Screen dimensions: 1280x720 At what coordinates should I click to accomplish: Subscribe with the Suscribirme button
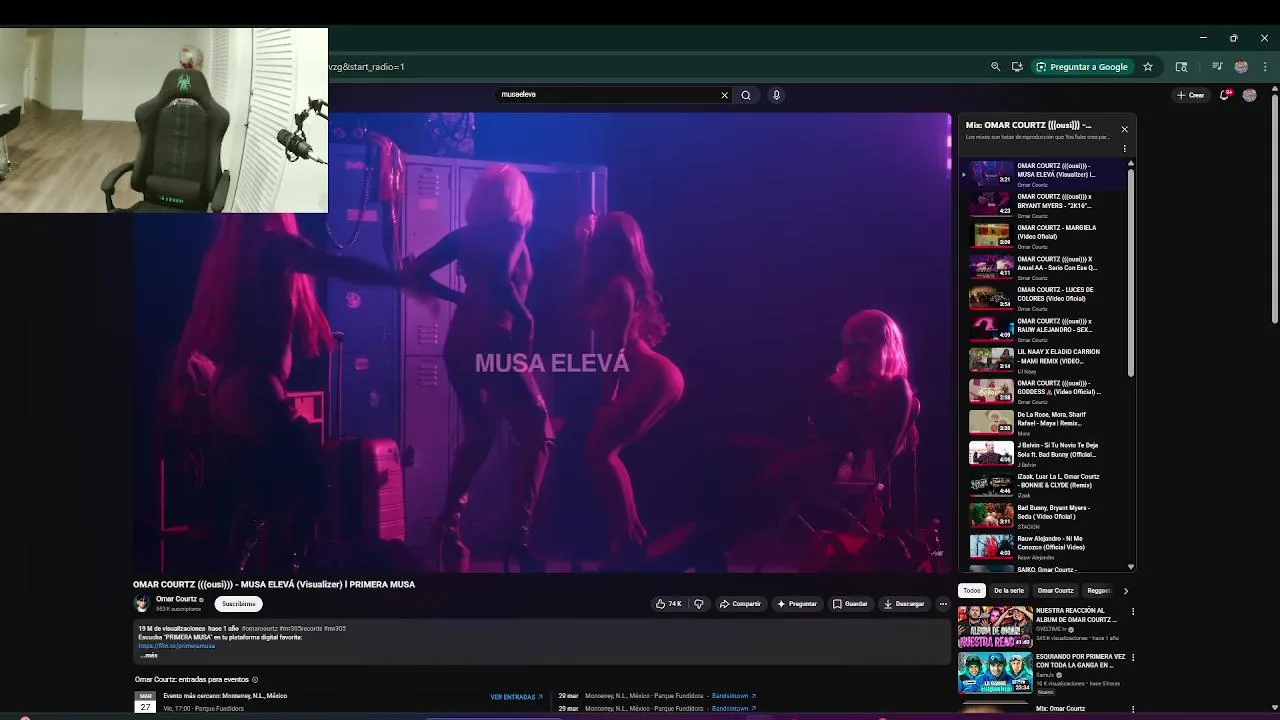click(x=238, y=604)
